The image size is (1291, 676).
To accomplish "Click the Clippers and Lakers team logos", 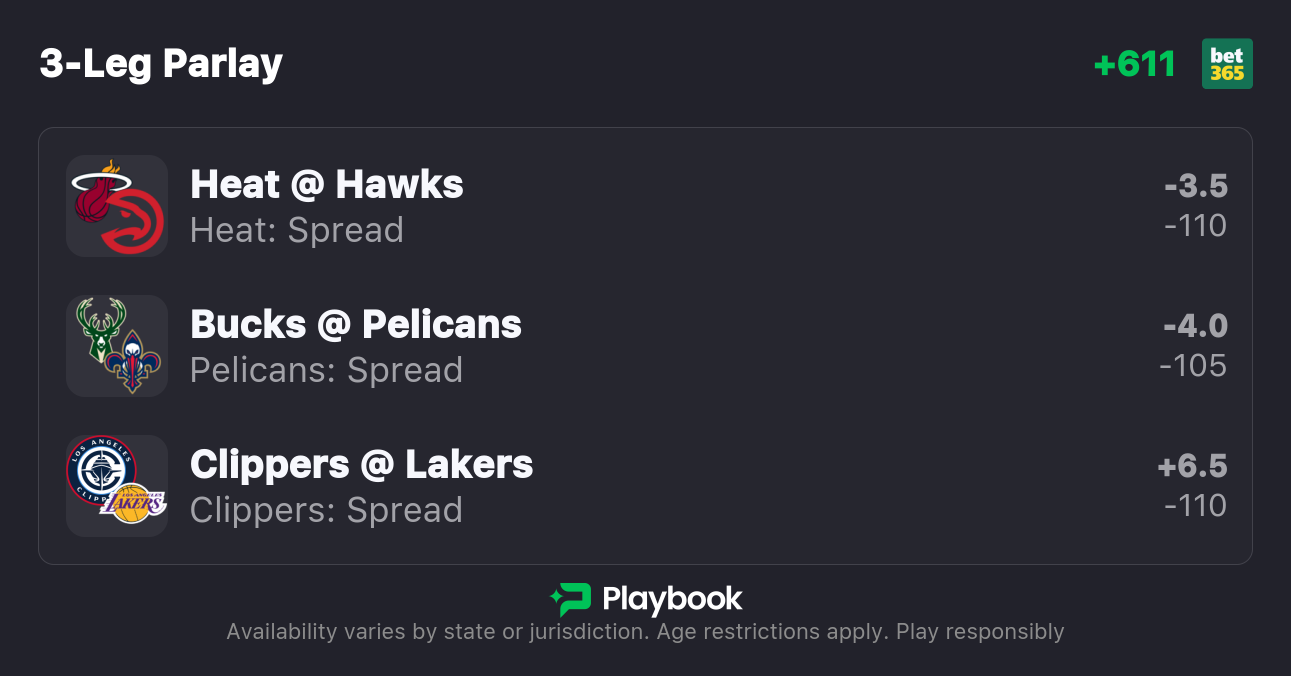I will [x=117, y=486].
